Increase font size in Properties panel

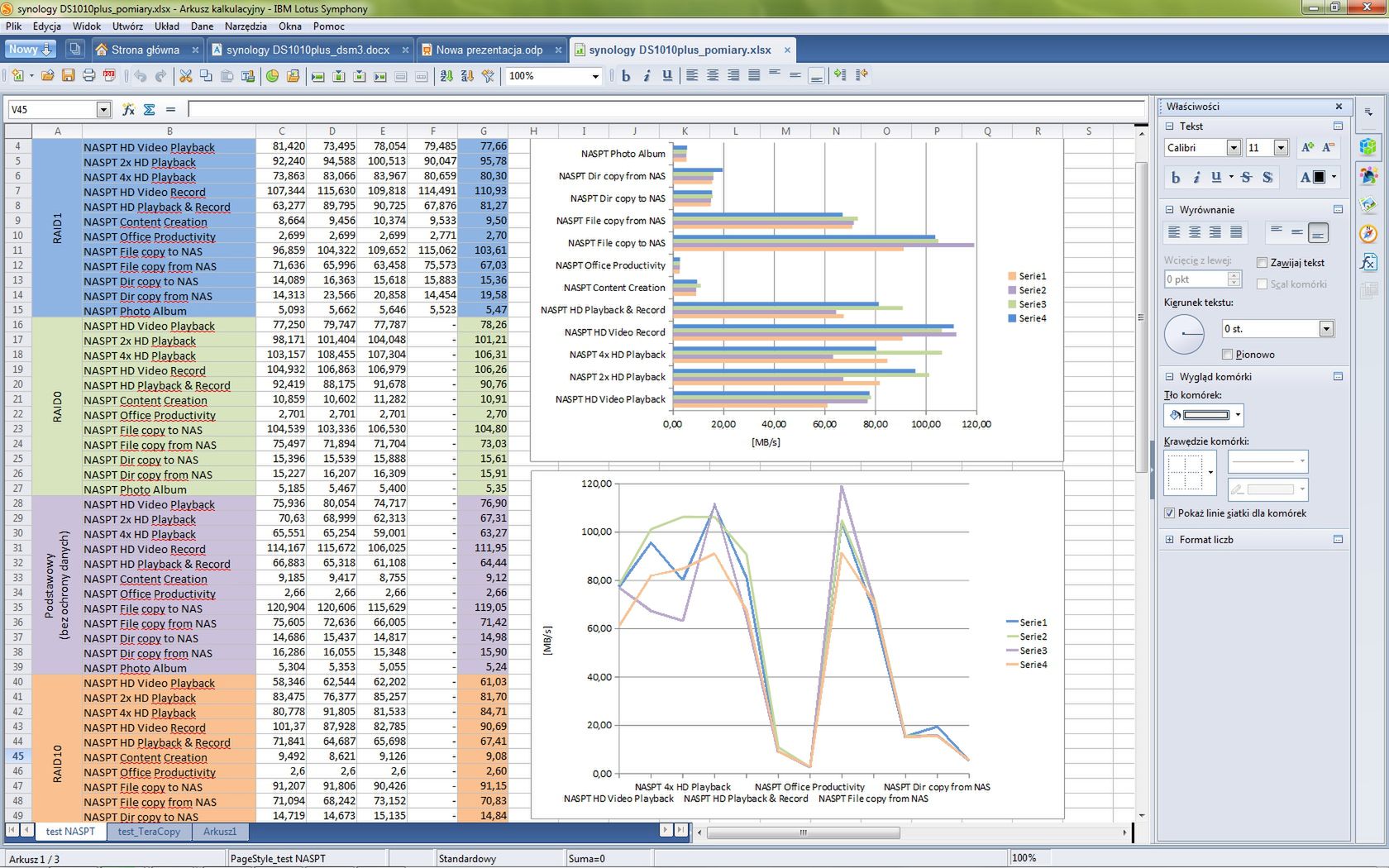1308,147
